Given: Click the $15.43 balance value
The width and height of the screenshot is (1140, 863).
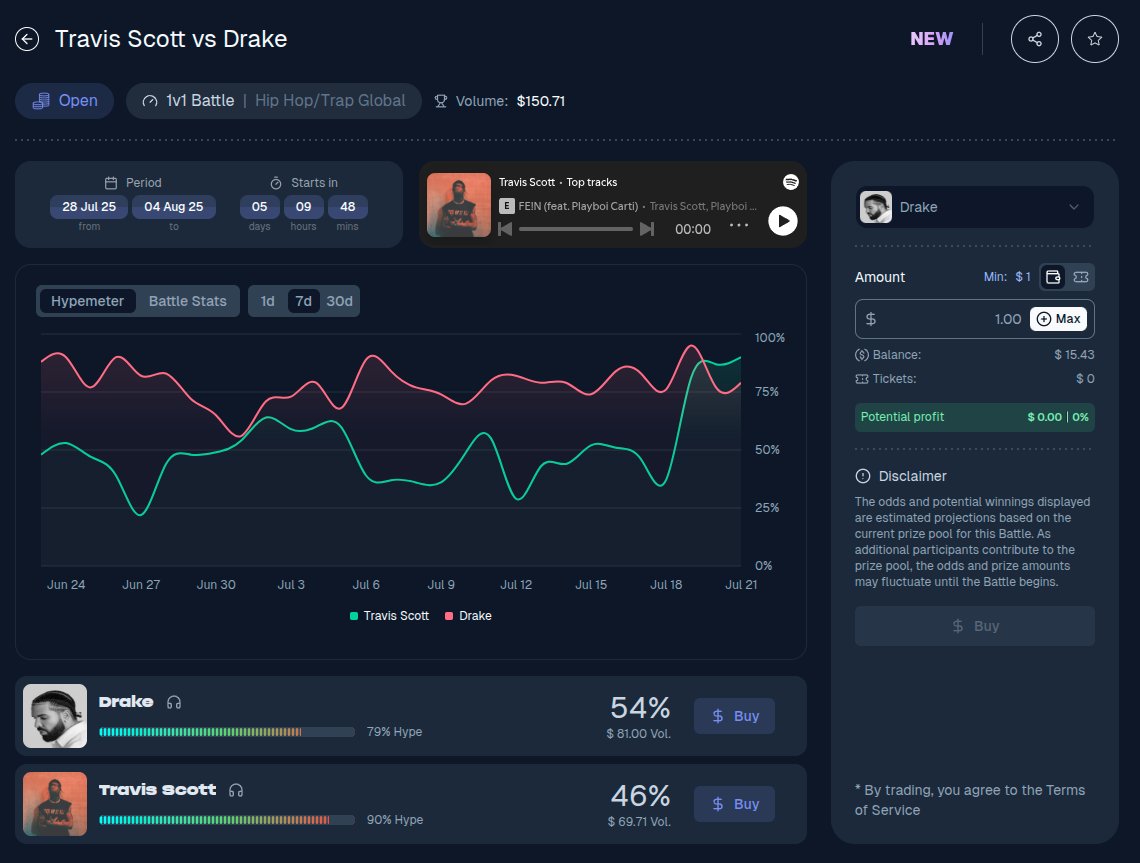Looking at the screenshot, I should pyautogui.click(x=1074, y=355).
